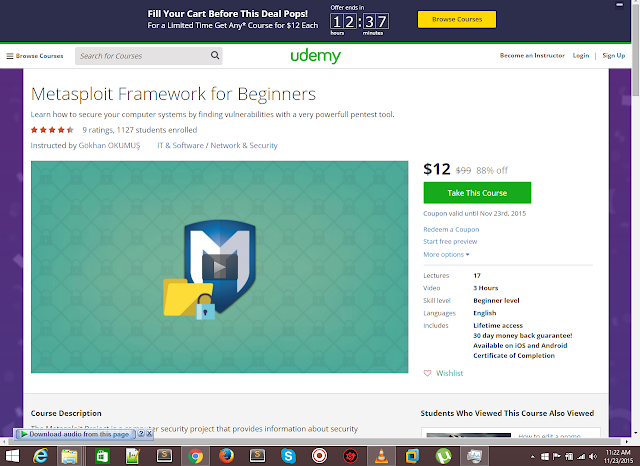Click the related course thumbnail

(469, 435)
